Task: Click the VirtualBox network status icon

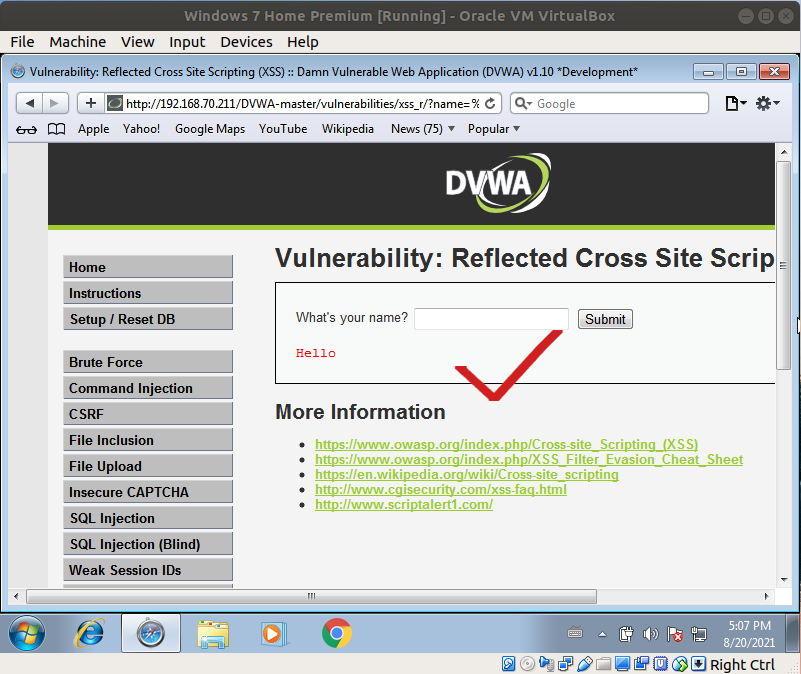Action: [566, 664]
